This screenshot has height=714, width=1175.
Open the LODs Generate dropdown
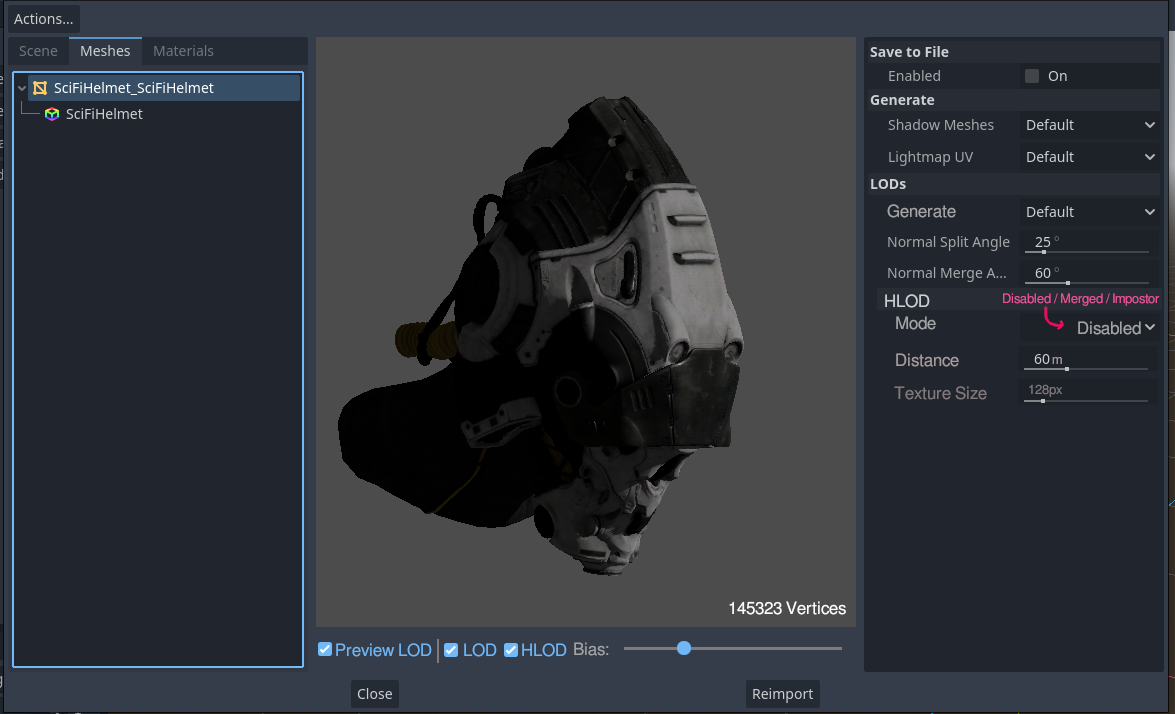1089,211
